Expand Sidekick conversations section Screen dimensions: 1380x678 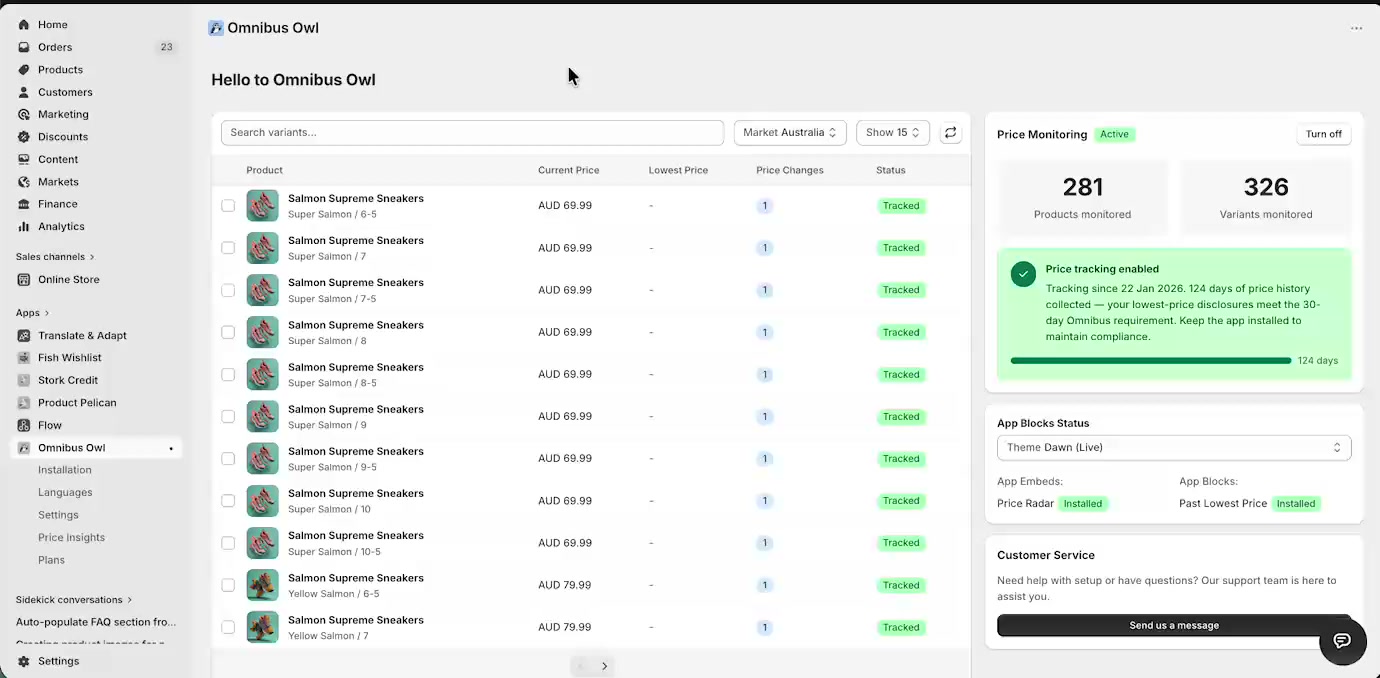click(74, 600)
